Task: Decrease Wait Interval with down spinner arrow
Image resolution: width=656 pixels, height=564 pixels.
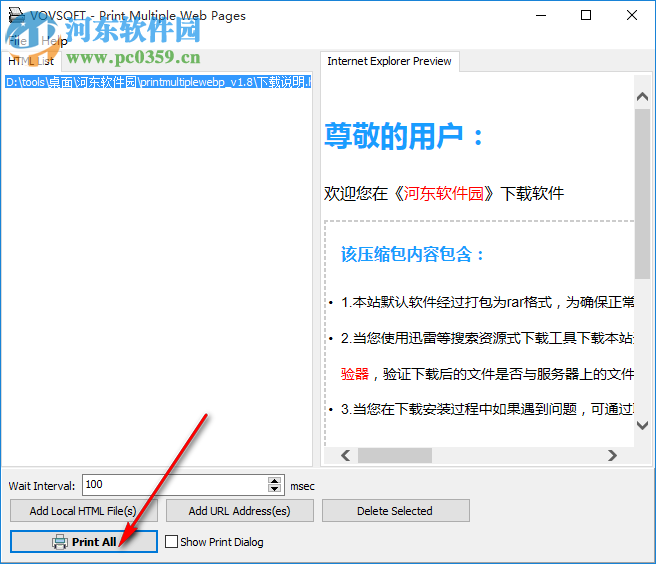Action: click(x=274, y=489)
